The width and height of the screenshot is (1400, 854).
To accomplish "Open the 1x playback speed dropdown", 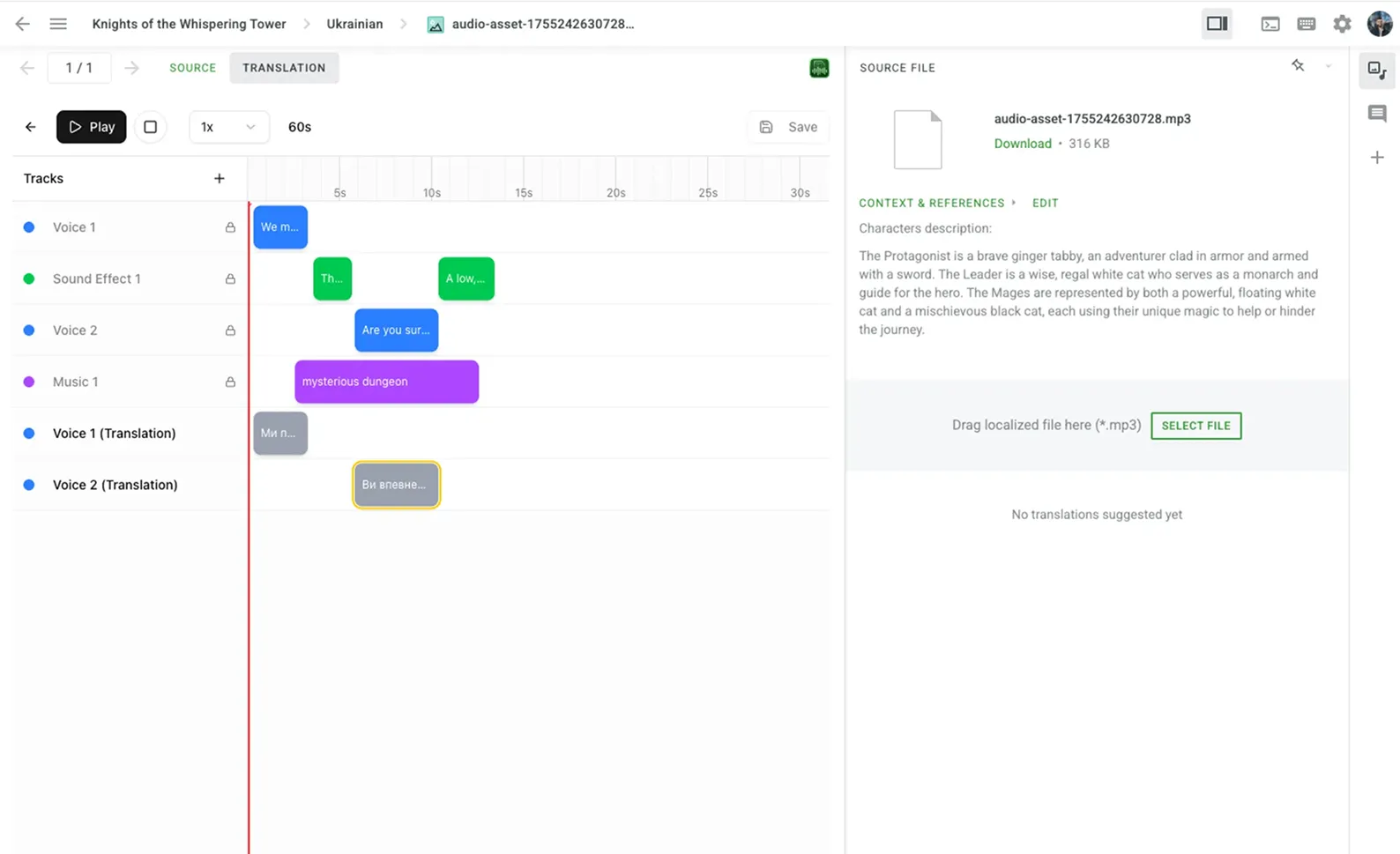I will (227, 127).
